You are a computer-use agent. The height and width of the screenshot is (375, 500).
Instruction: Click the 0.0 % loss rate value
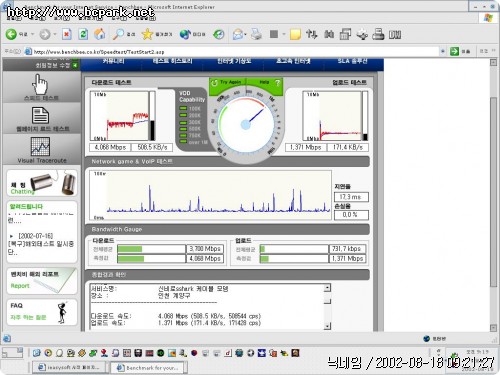pyautogui.click(x=351, y=215)
